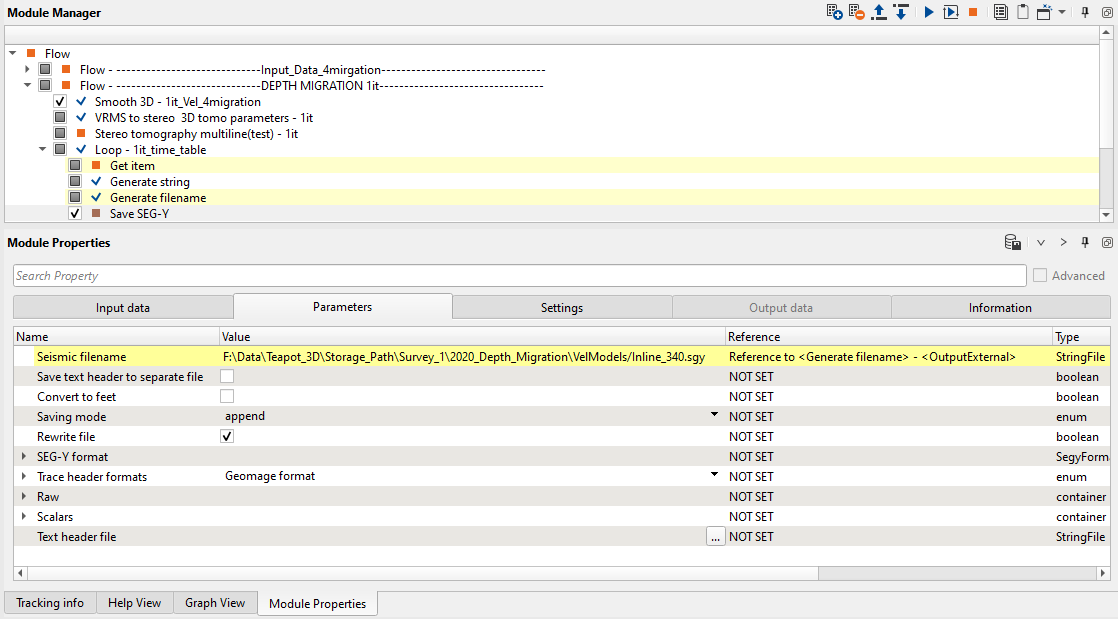Screen dimensions: 1118x619
Task: Expand the SEG-Y format property row
Action: coord(24,457)
